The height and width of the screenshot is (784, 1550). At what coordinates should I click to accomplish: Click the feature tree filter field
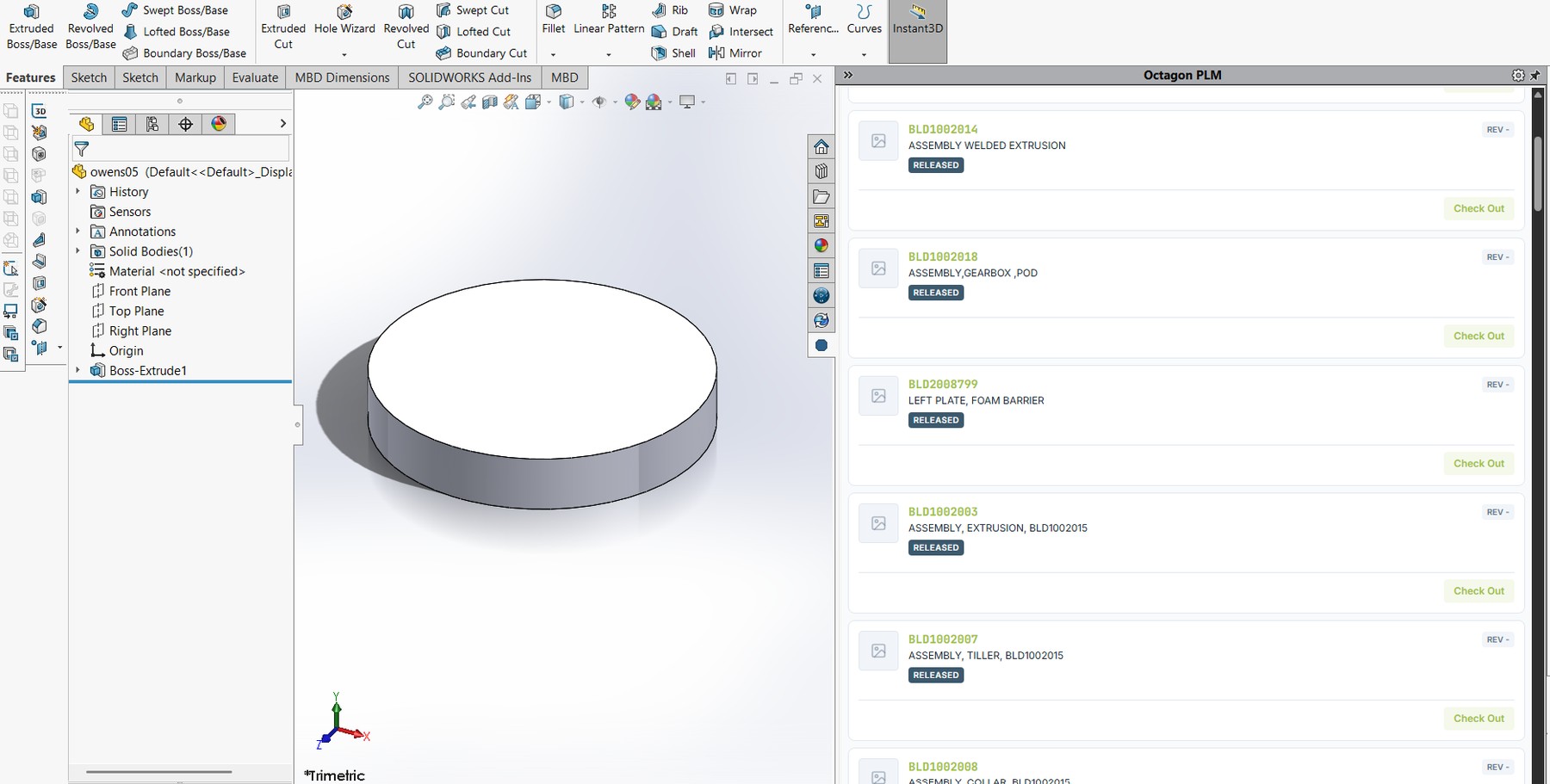[x=181, y=149]
